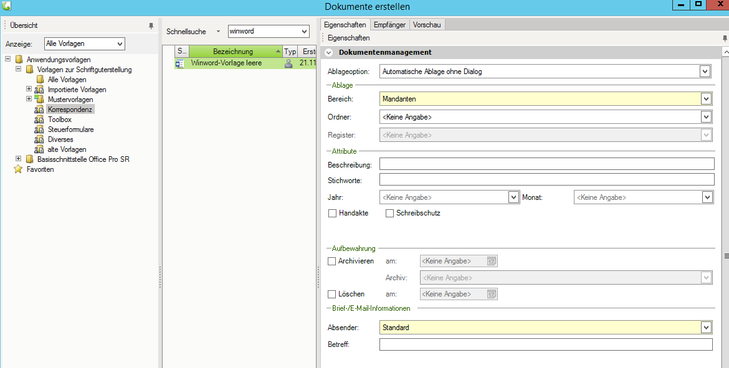
Task: Select Diverses in the tree
Action: point(60,139)
